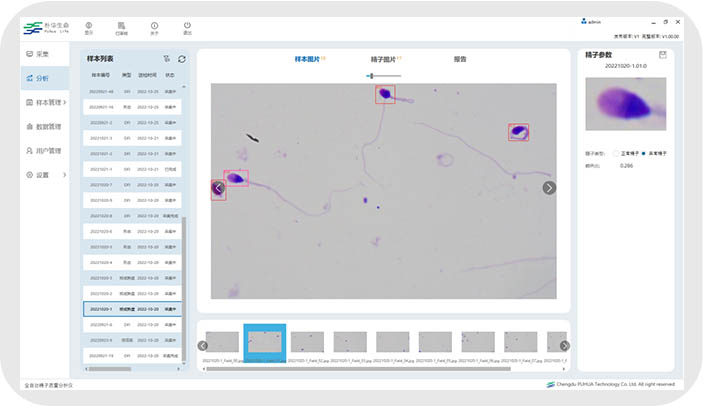The image size is (703, 406).
Task: Select the 正常精子 radio button
Action: [x=616, y=153]
